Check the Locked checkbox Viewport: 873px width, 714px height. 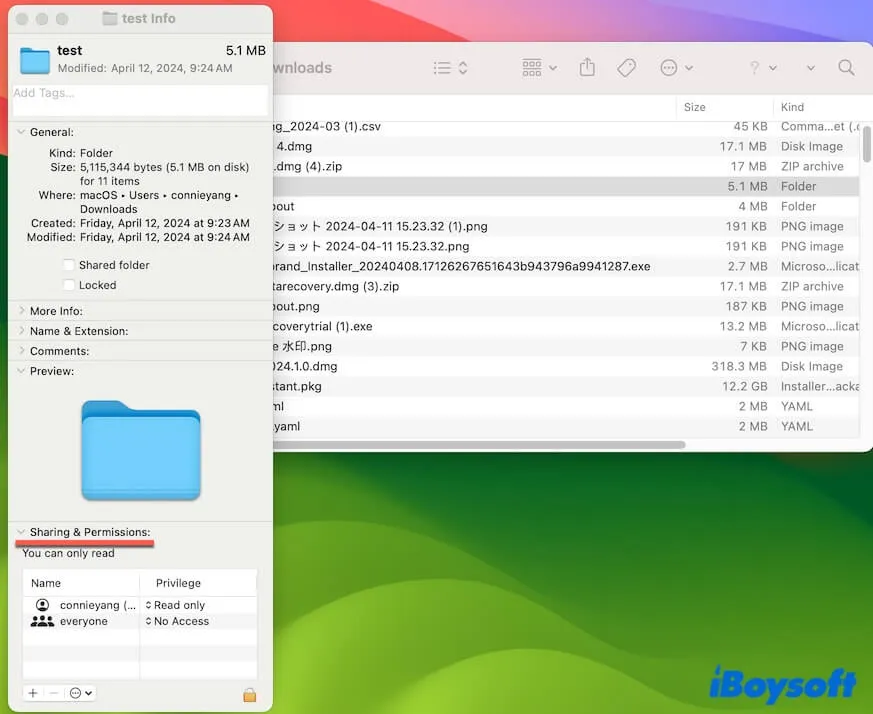[68, 284]
